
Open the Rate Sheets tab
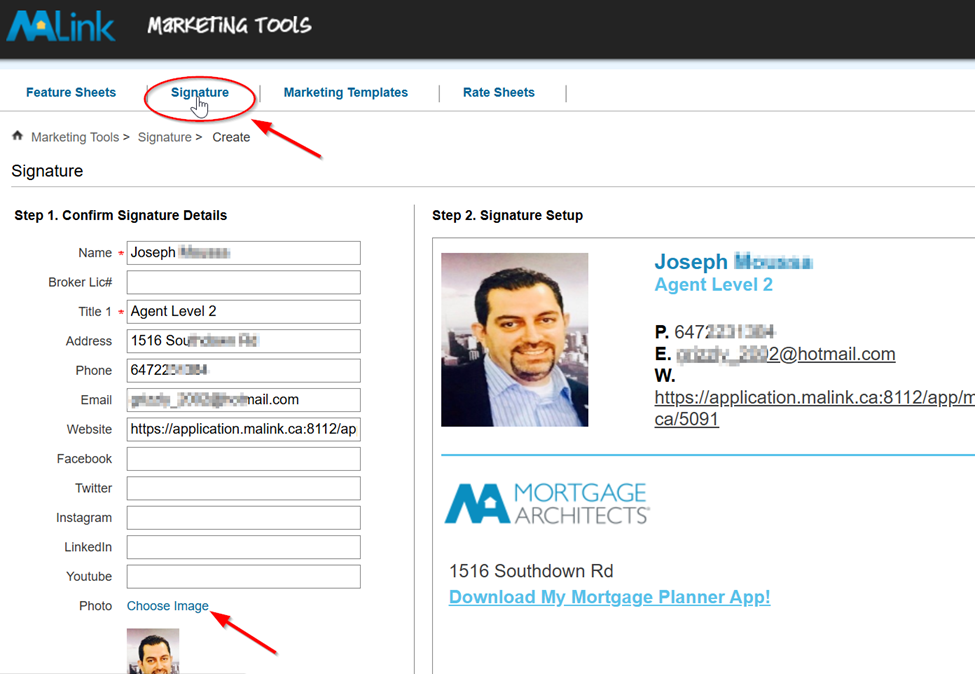(499, 93)
